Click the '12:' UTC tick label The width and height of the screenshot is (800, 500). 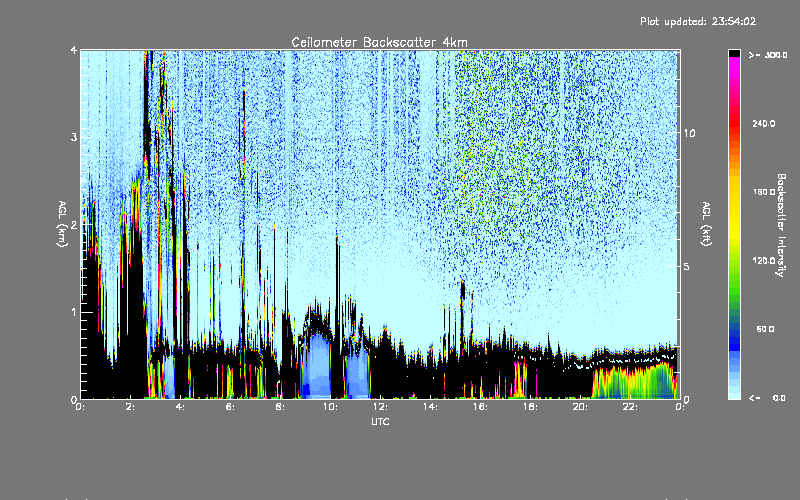[x=380, y=407]
